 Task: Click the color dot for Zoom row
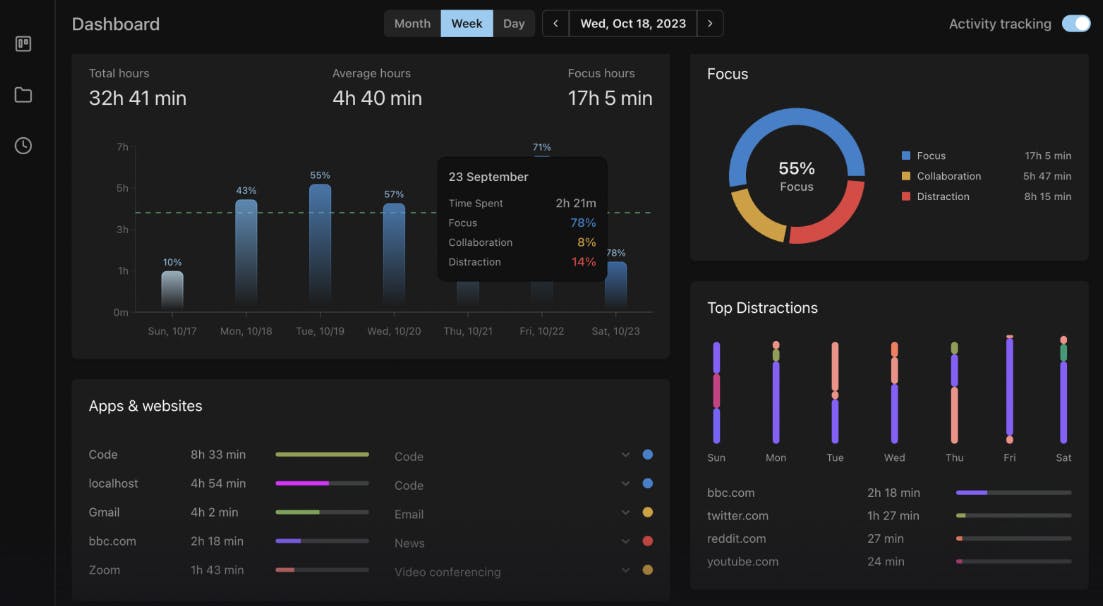click(x=648, y=570)
